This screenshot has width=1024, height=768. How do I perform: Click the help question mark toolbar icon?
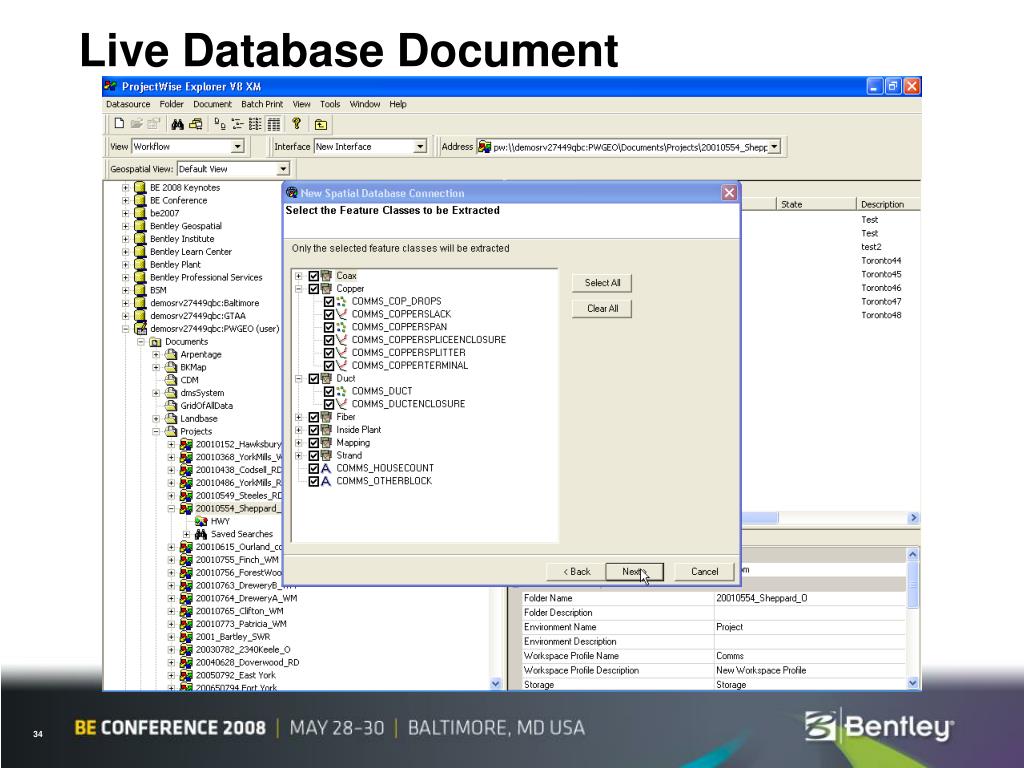pos(297,123)
